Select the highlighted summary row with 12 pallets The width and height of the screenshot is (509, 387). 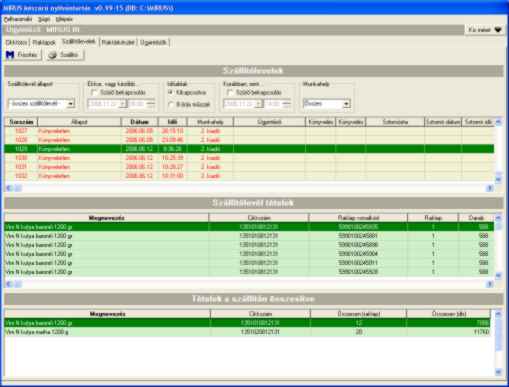click(x=248, y=323)
